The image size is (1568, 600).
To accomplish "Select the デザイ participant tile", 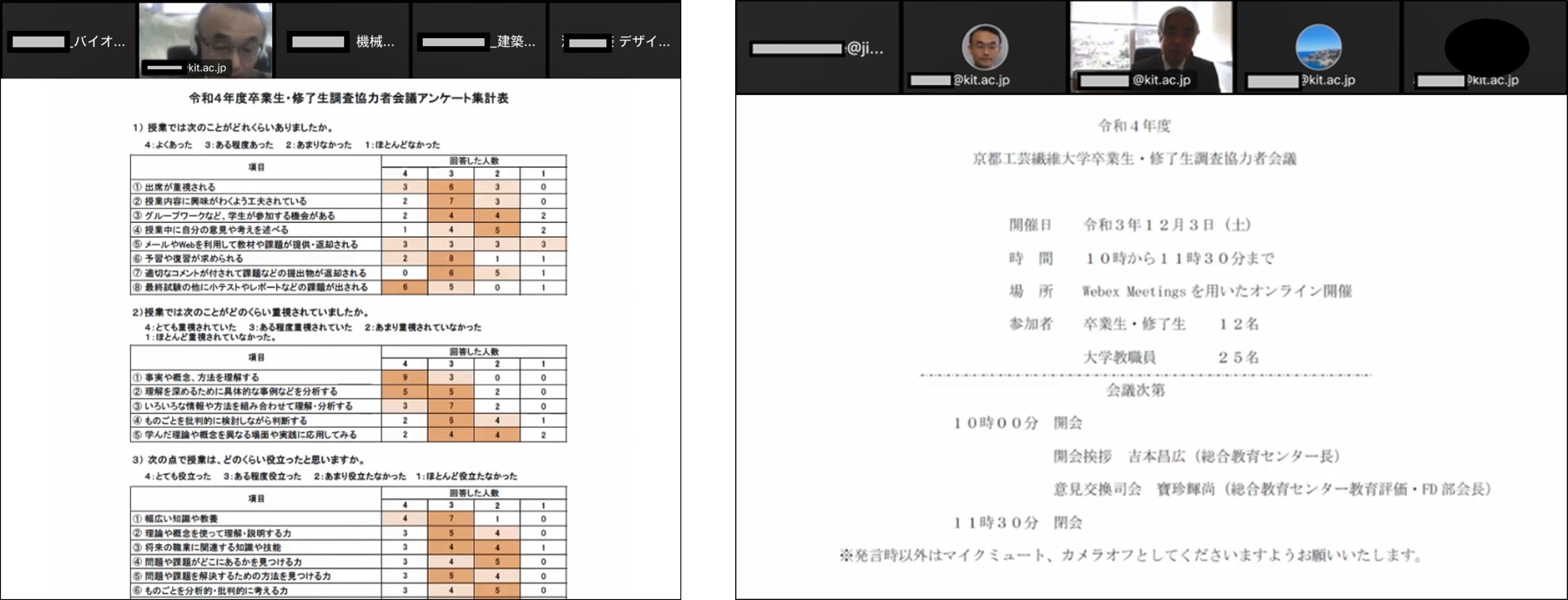I will tap(615, 40).
